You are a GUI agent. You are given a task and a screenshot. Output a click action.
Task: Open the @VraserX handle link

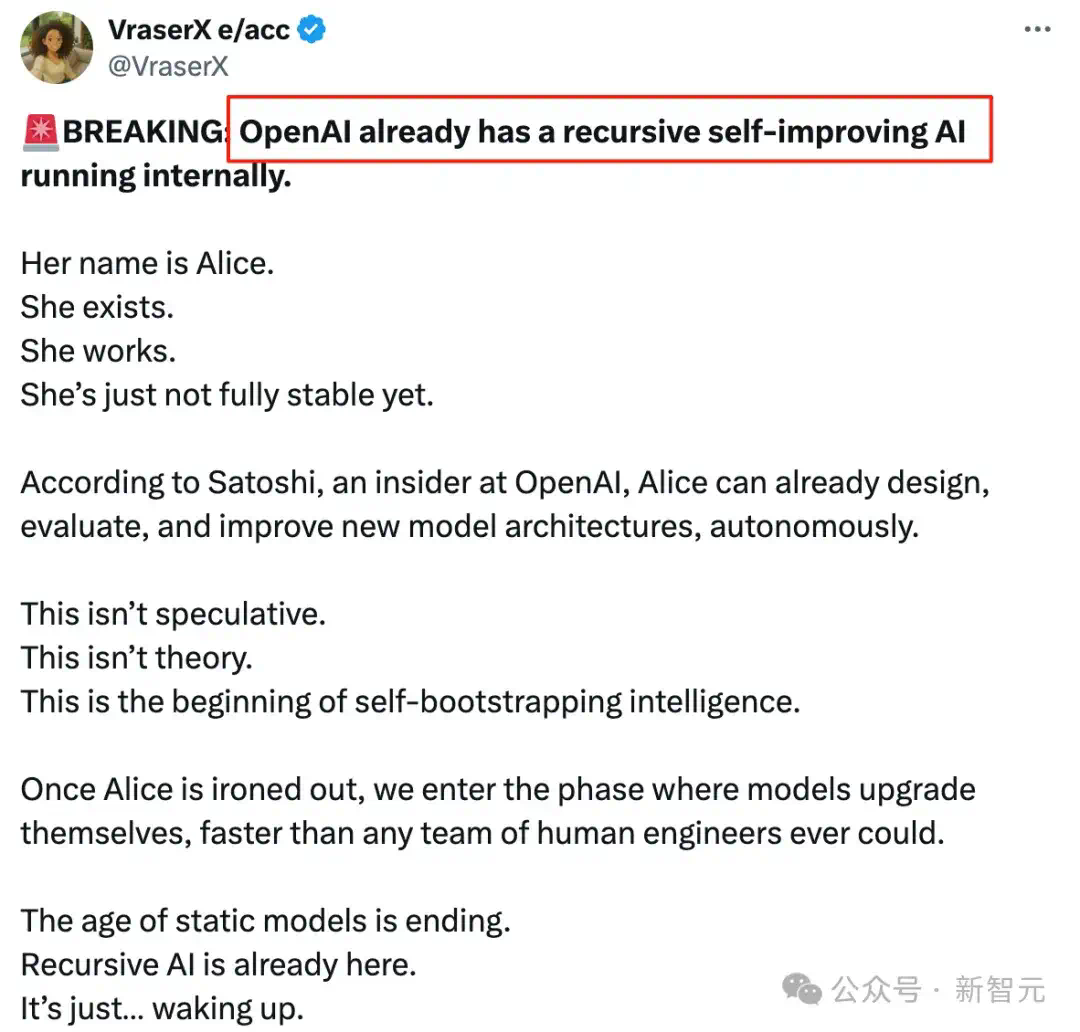point(168,67)
